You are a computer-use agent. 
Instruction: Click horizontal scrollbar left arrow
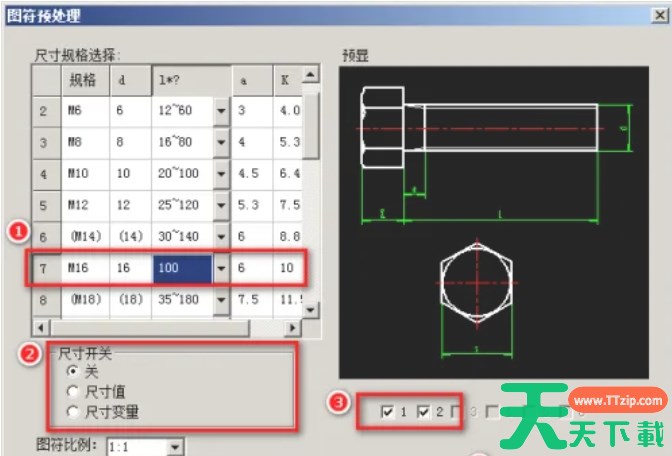[41, 328]
